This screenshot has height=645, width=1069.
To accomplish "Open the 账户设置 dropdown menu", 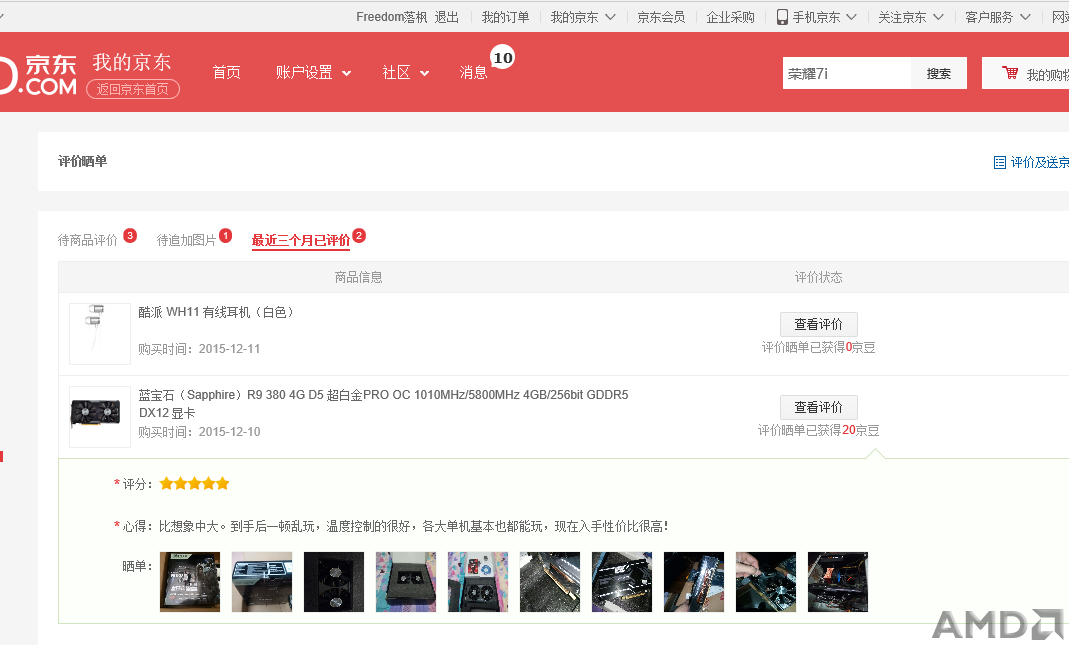I will 314,72.
